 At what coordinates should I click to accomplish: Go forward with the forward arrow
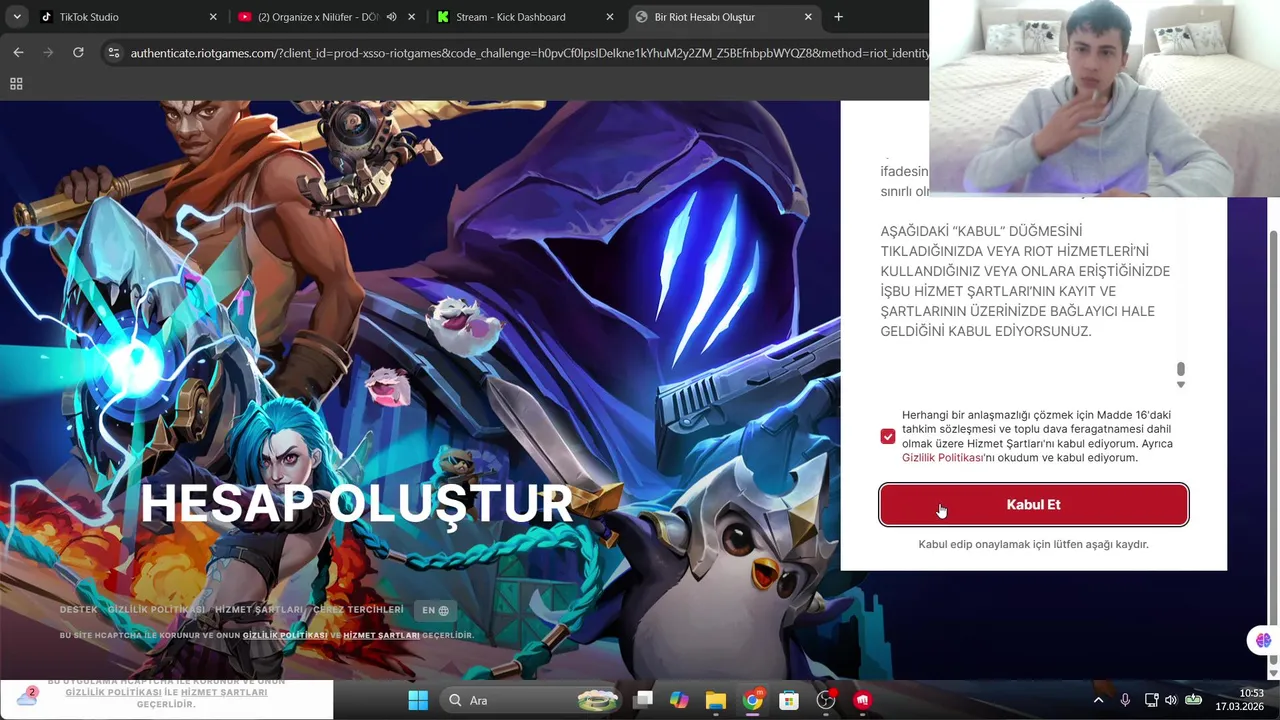point(48,52)
